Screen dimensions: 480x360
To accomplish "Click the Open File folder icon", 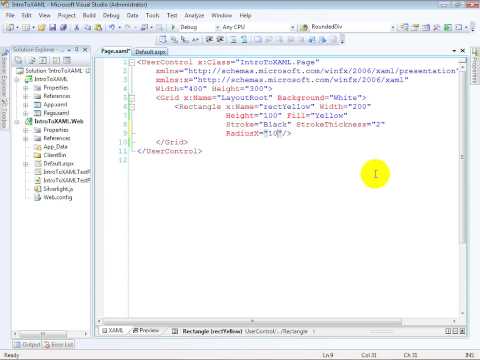I will pos(41,27).
